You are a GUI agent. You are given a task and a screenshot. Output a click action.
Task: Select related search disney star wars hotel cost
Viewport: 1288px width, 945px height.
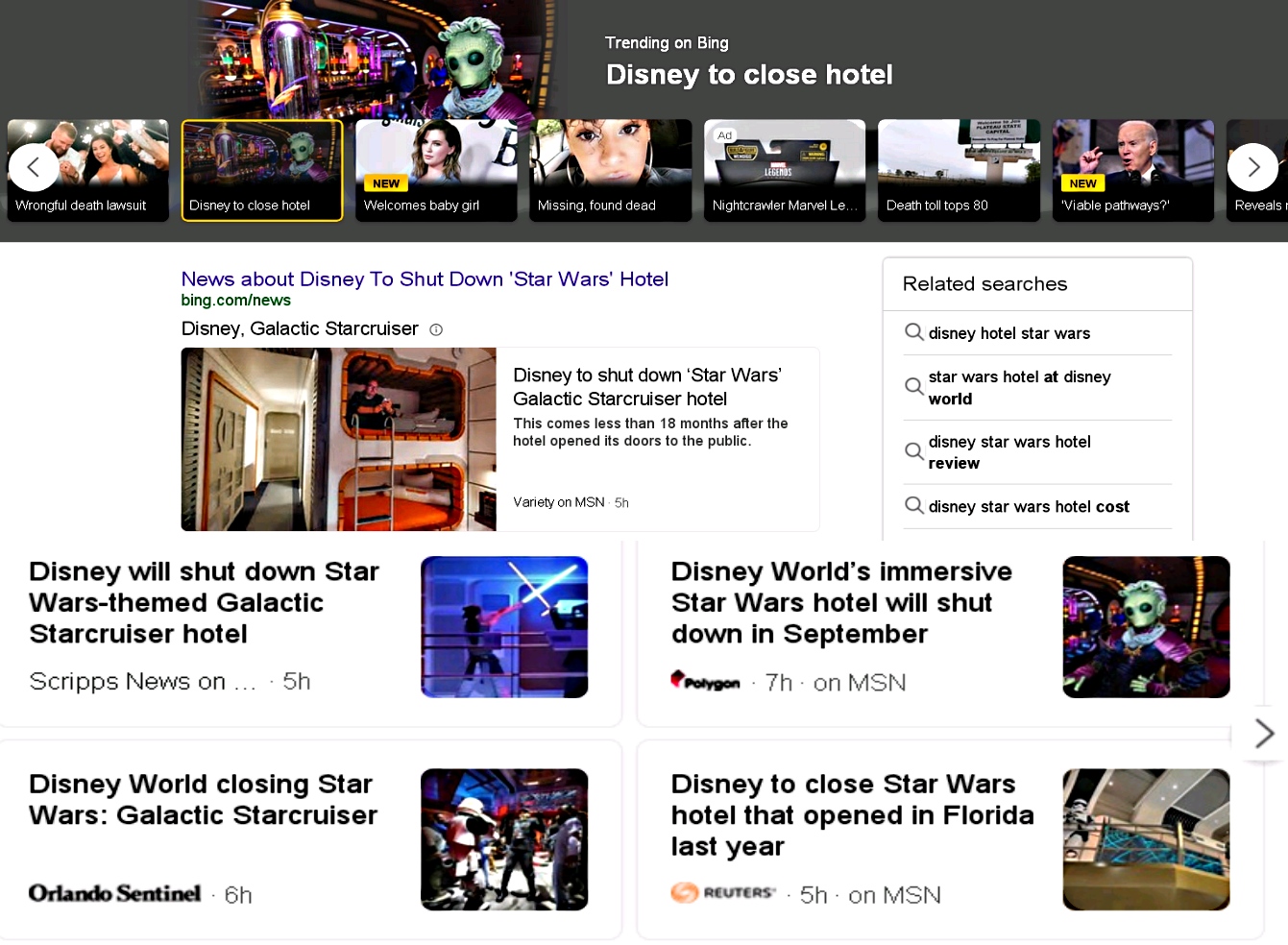pos(1029,506)
